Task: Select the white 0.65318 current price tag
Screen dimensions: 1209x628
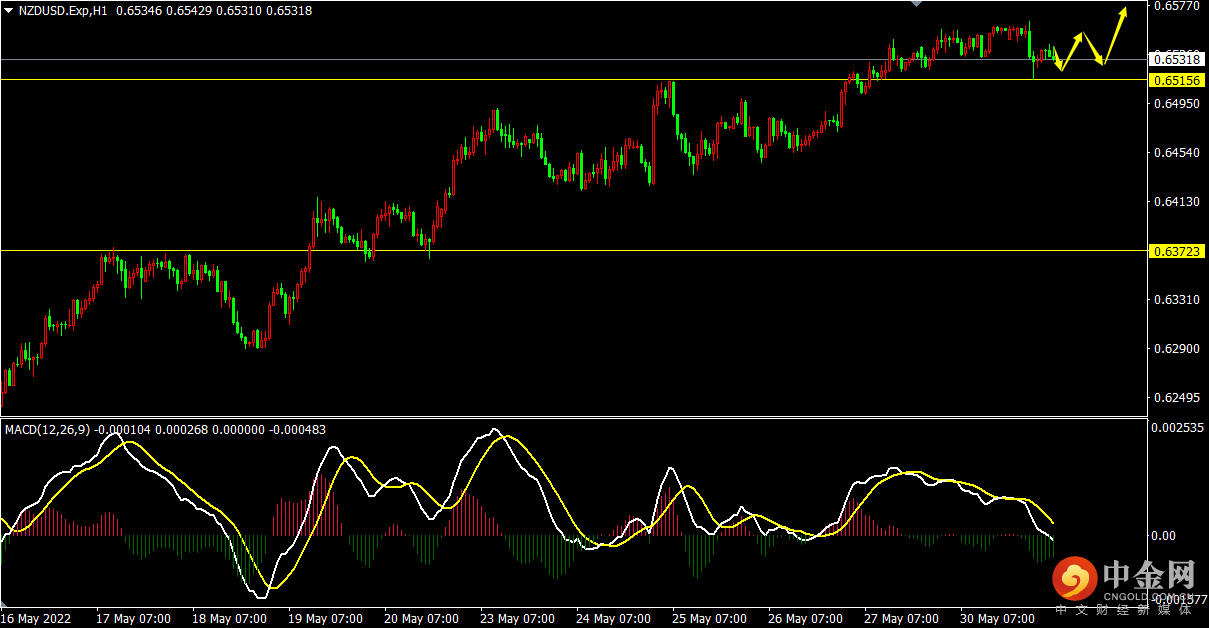Action: [1176, 60]
